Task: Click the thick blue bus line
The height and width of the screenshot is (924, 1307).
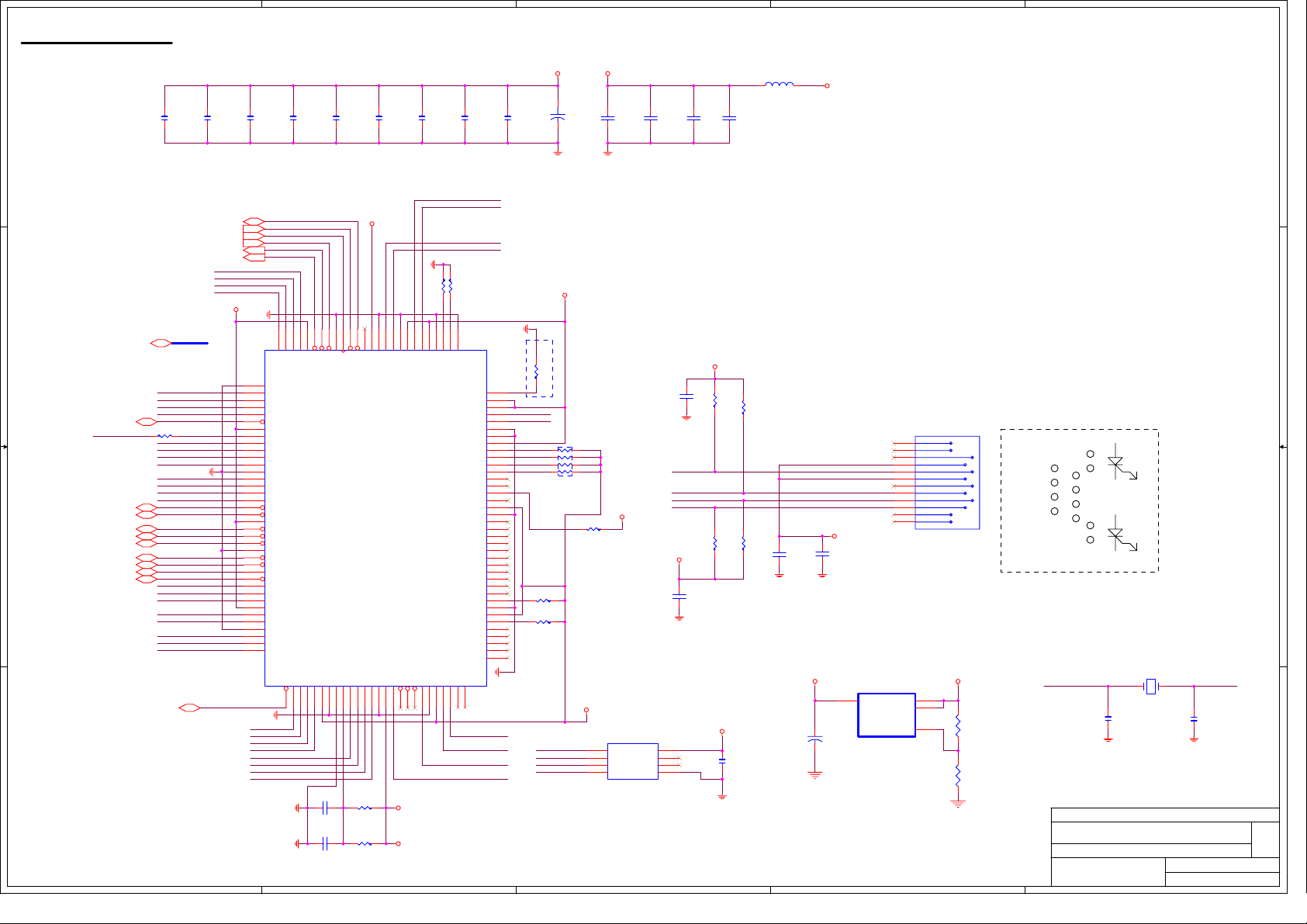Action: point(189,343)
